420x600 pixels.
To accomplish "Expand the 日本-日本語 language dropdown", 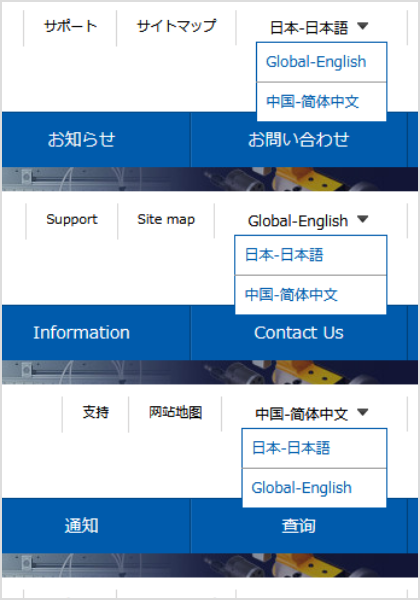I will [x=319, y=27].
